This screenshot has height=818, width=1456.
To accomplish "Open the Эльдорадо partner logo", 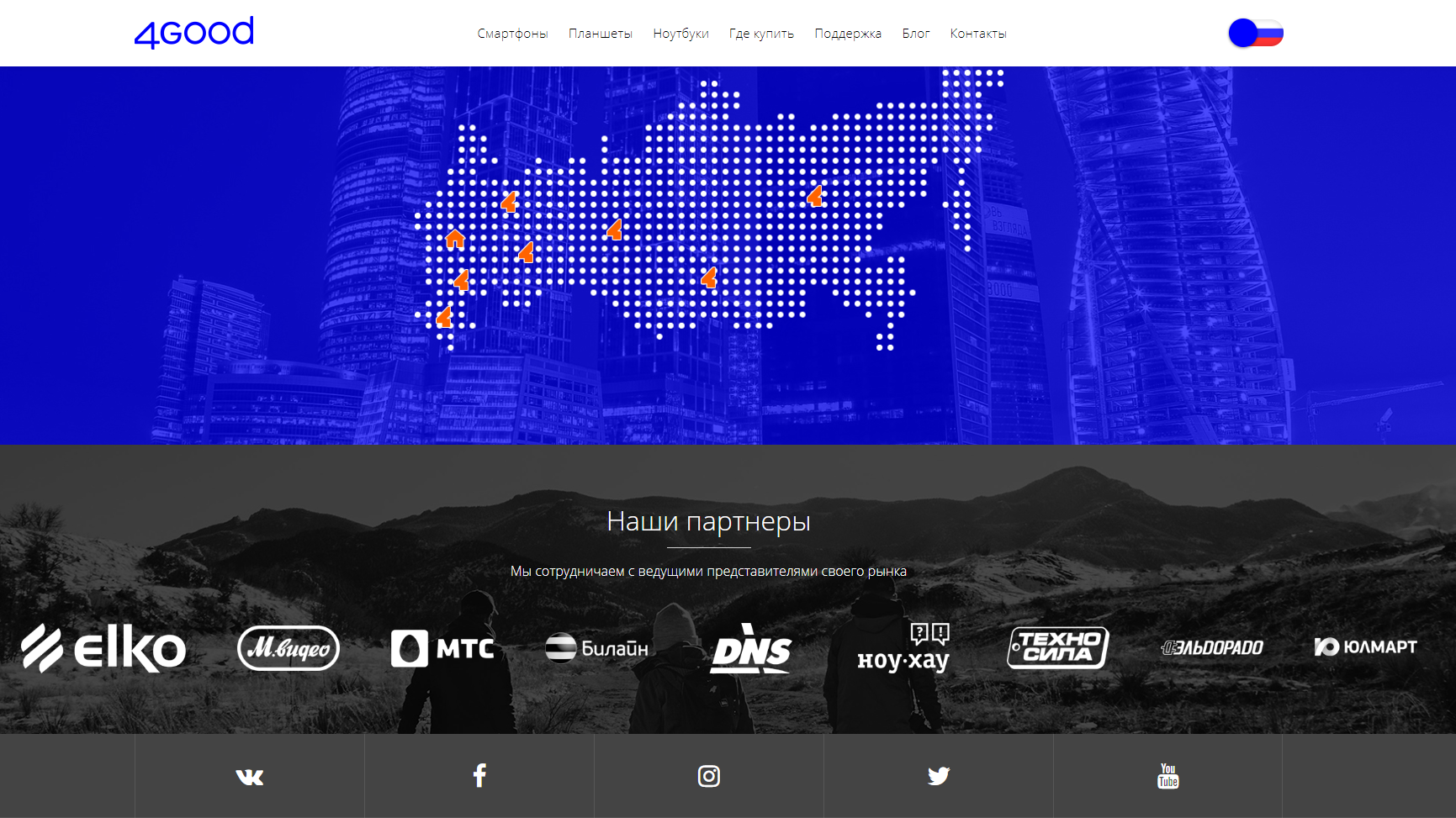I will point(1212,647).
